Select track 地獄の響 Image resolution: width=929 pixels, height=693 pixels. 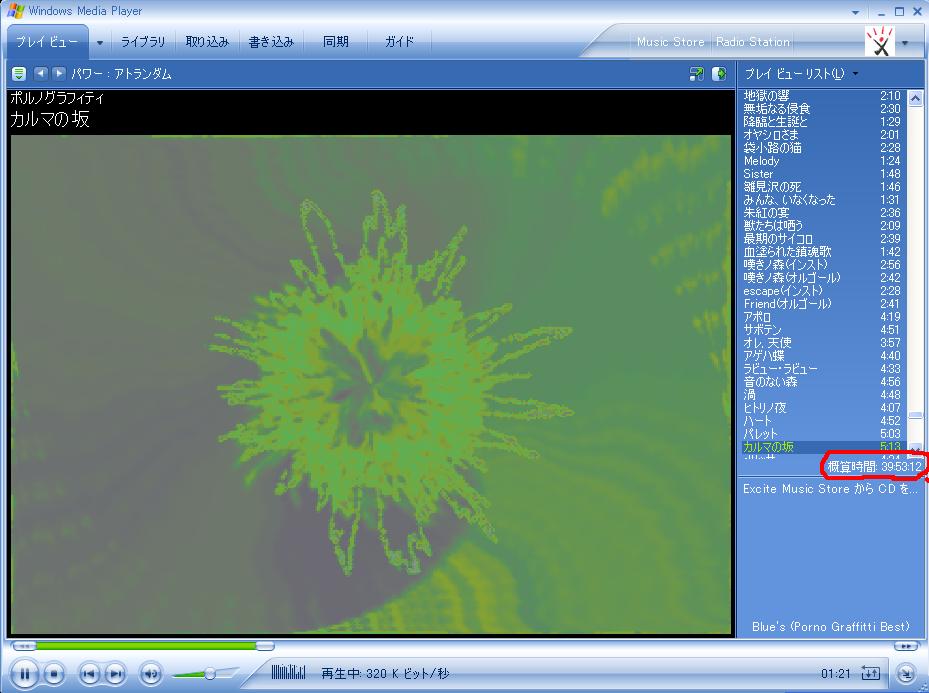pos(822,96)
